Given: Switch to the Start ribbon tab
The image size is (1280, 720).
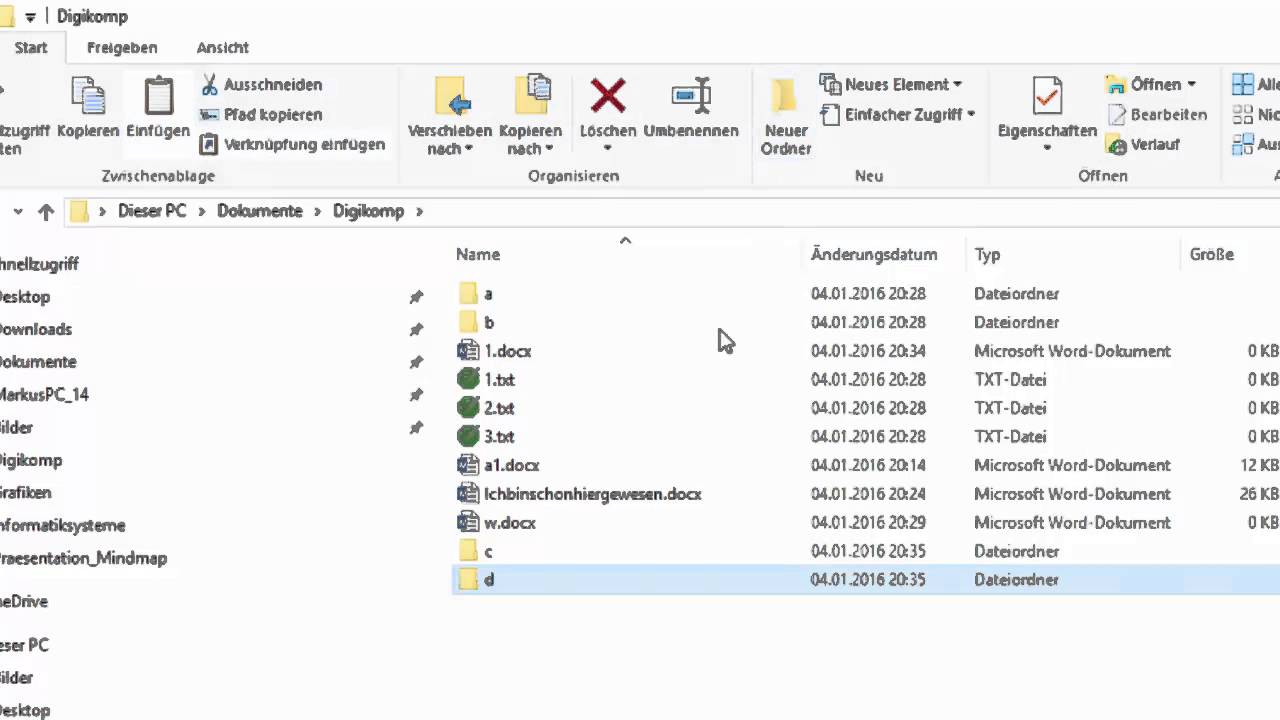Looking at the screenshot, I should (x=30, y=47).
